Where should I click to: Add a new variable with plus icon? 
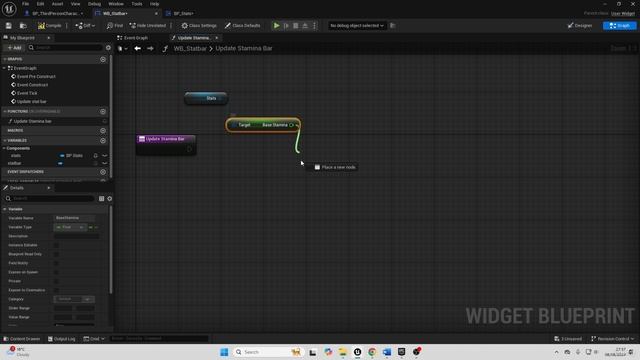103,140
